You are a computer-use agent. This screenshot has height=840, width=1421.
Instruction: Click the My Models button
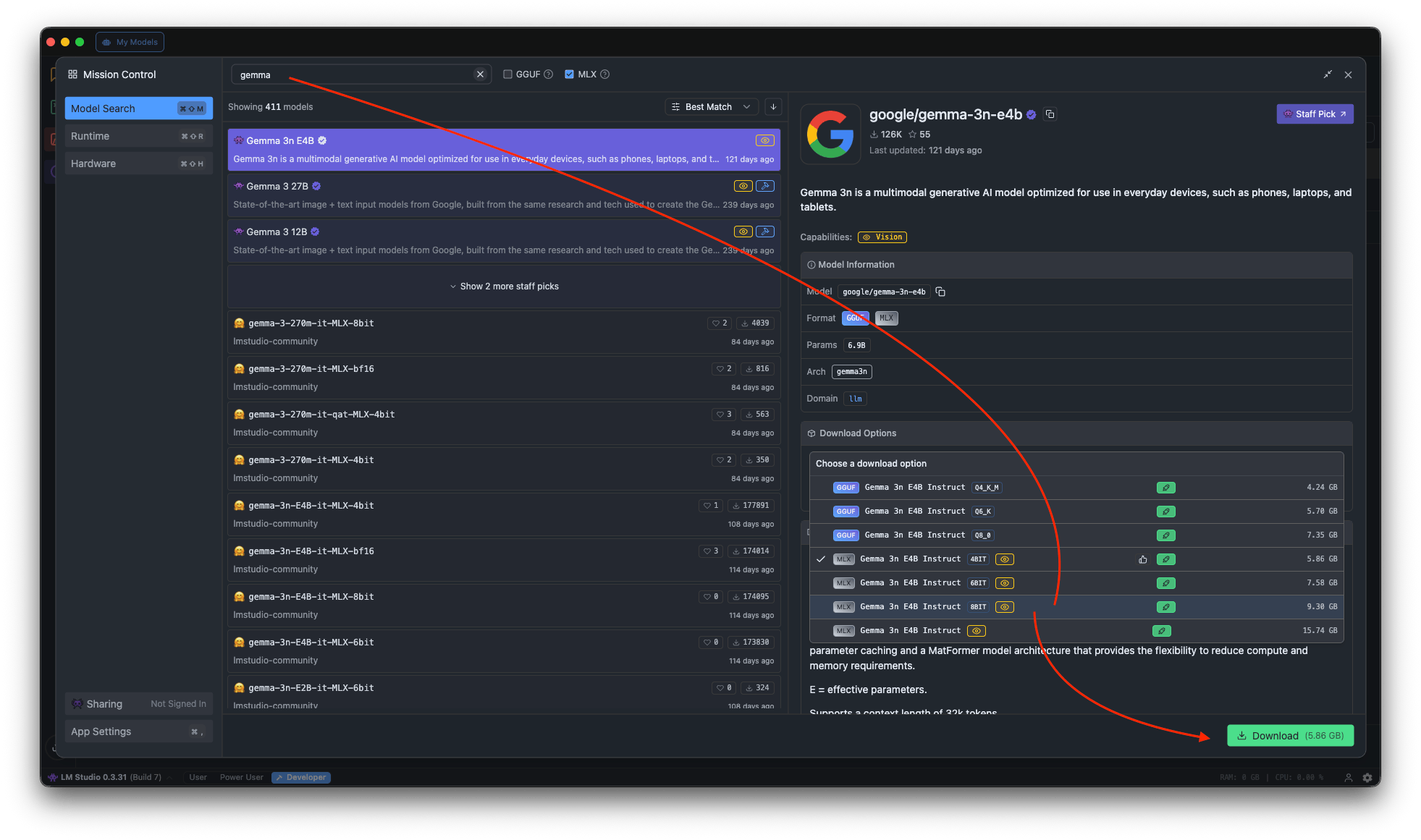(130, 42)
